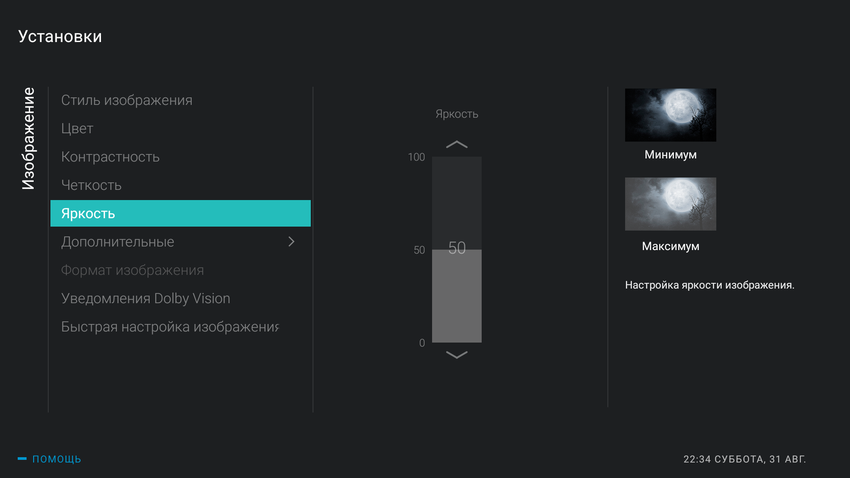Click the brightness slider filled bar

(x=456, y=300)
